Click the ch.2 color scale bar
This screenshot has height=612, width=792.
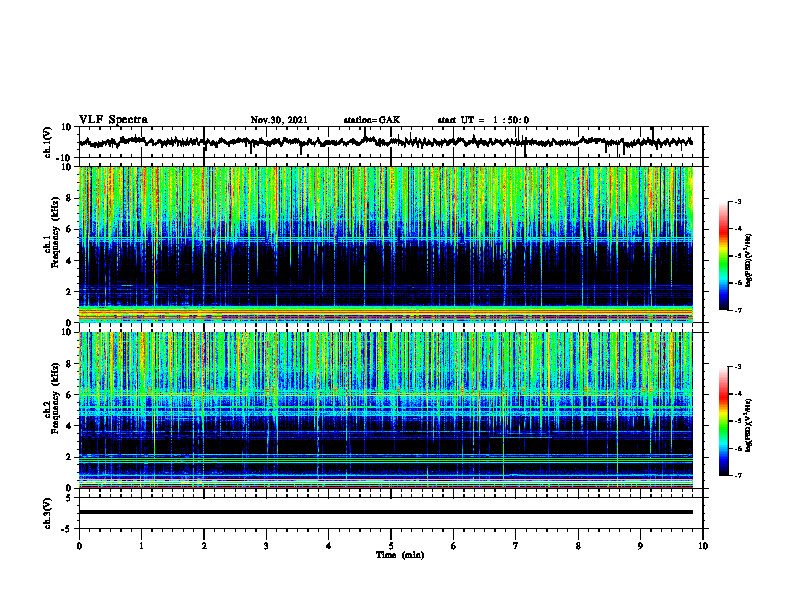(x=724, y=421)
